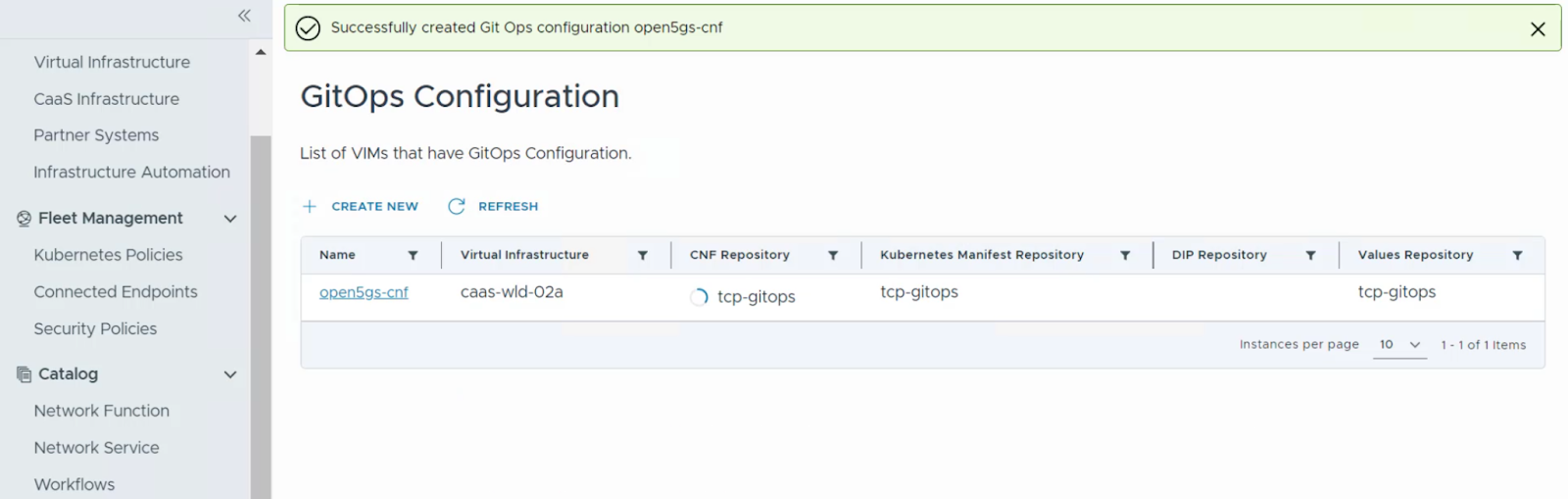The height and width of the screenshot is (499, 1568).
Task: Open Values Repository column filter
Action: [1517, 255]
